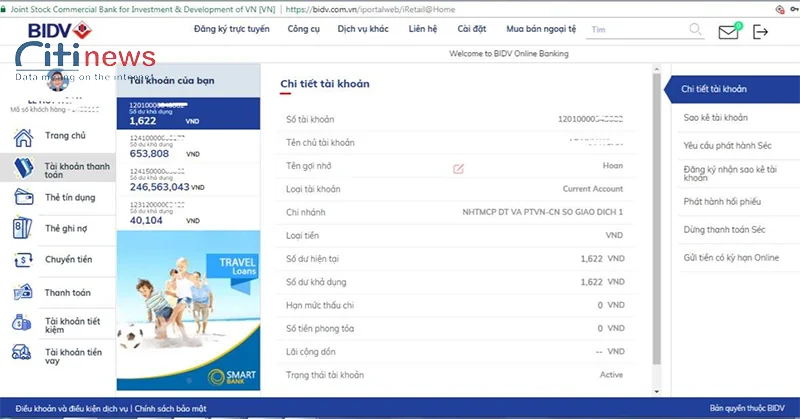Click the scrollbar up arrow

[657, 69]
